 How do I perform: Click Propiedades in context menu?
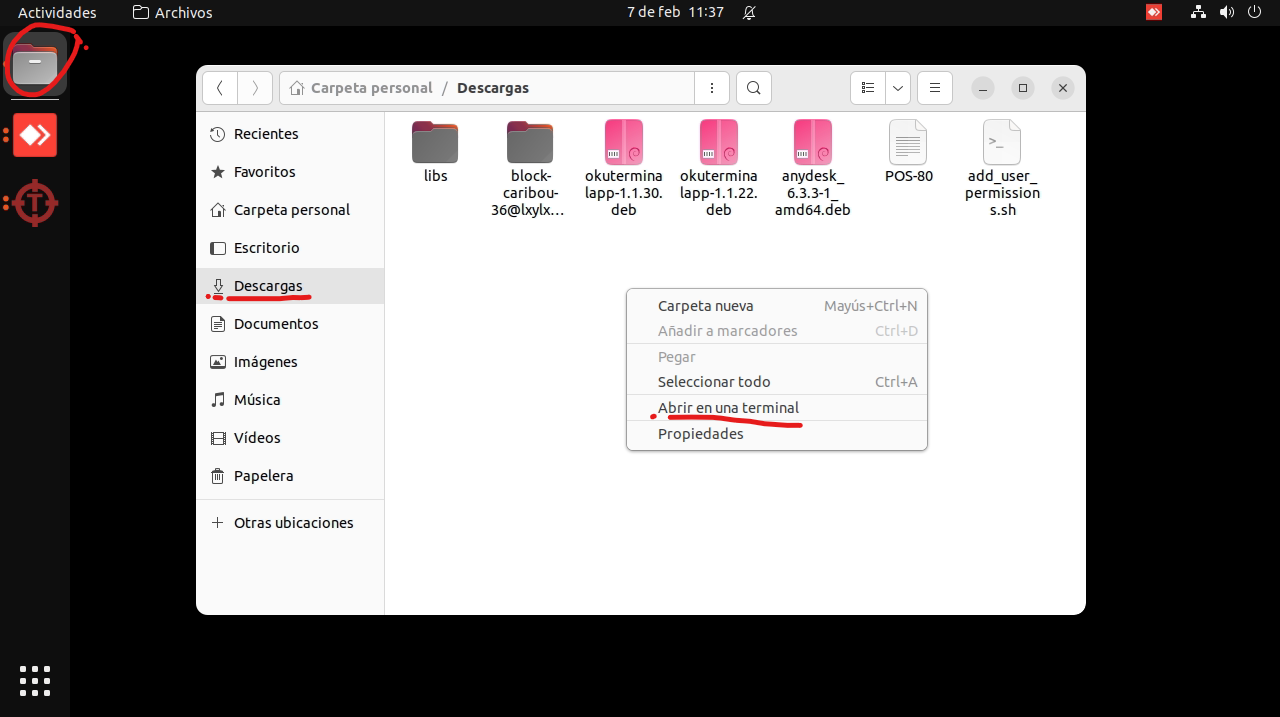(700, 434)
